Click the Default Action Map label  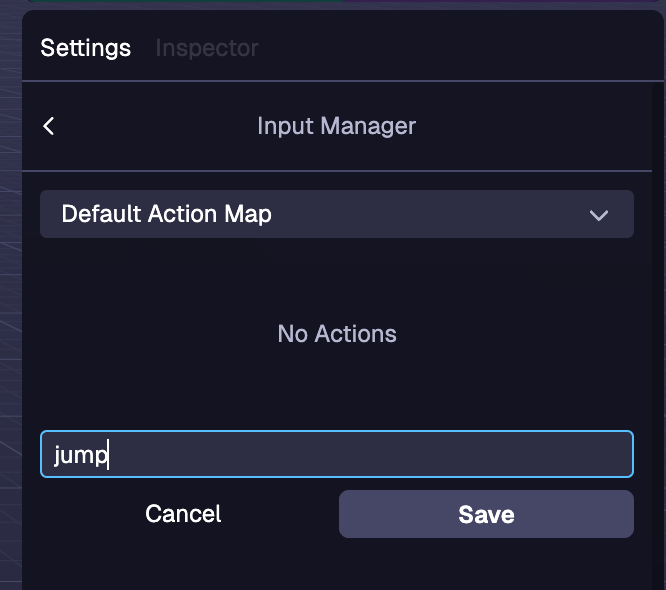click(166, 214)
